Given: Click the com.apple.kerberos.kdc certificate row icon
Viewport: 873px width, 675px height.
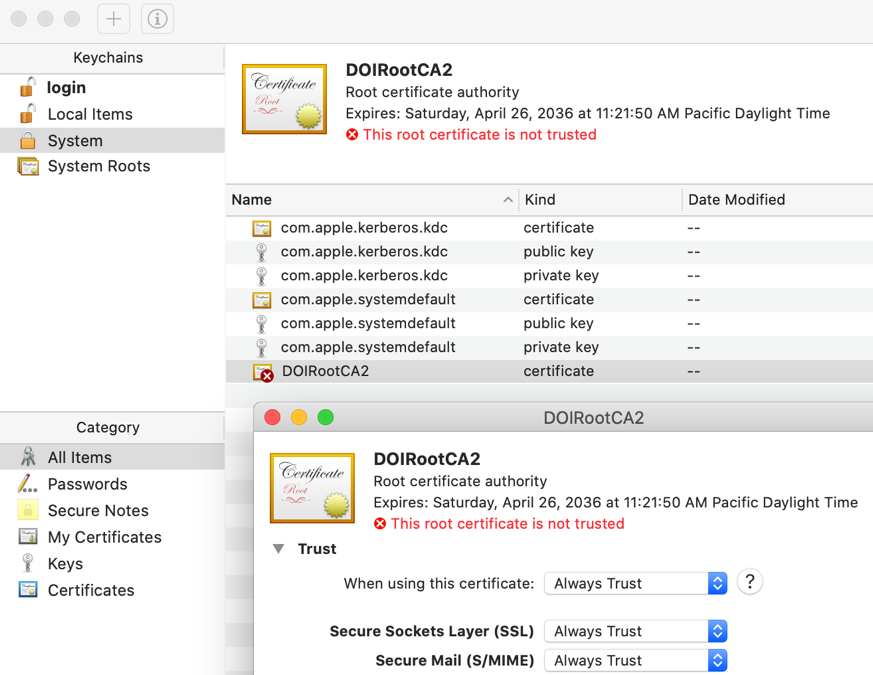Looking at the screenshot, I should [262, 228].
